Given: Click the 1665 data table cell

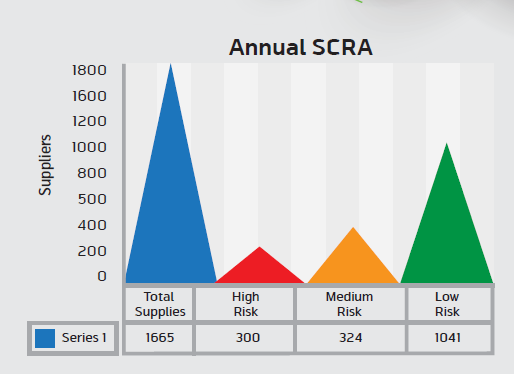Looking at the screenshot, I should 160,338.
